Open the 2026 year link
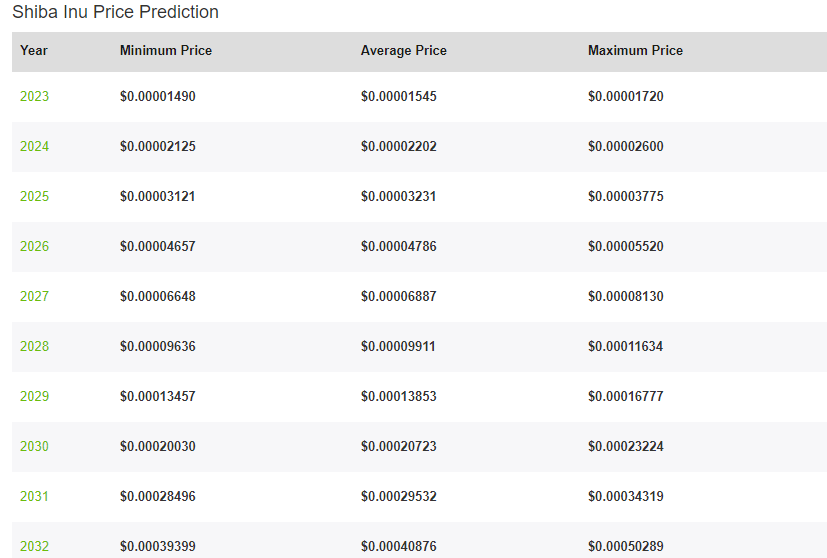The height and width of the screenshot is (558, 827). click(34, 246)
